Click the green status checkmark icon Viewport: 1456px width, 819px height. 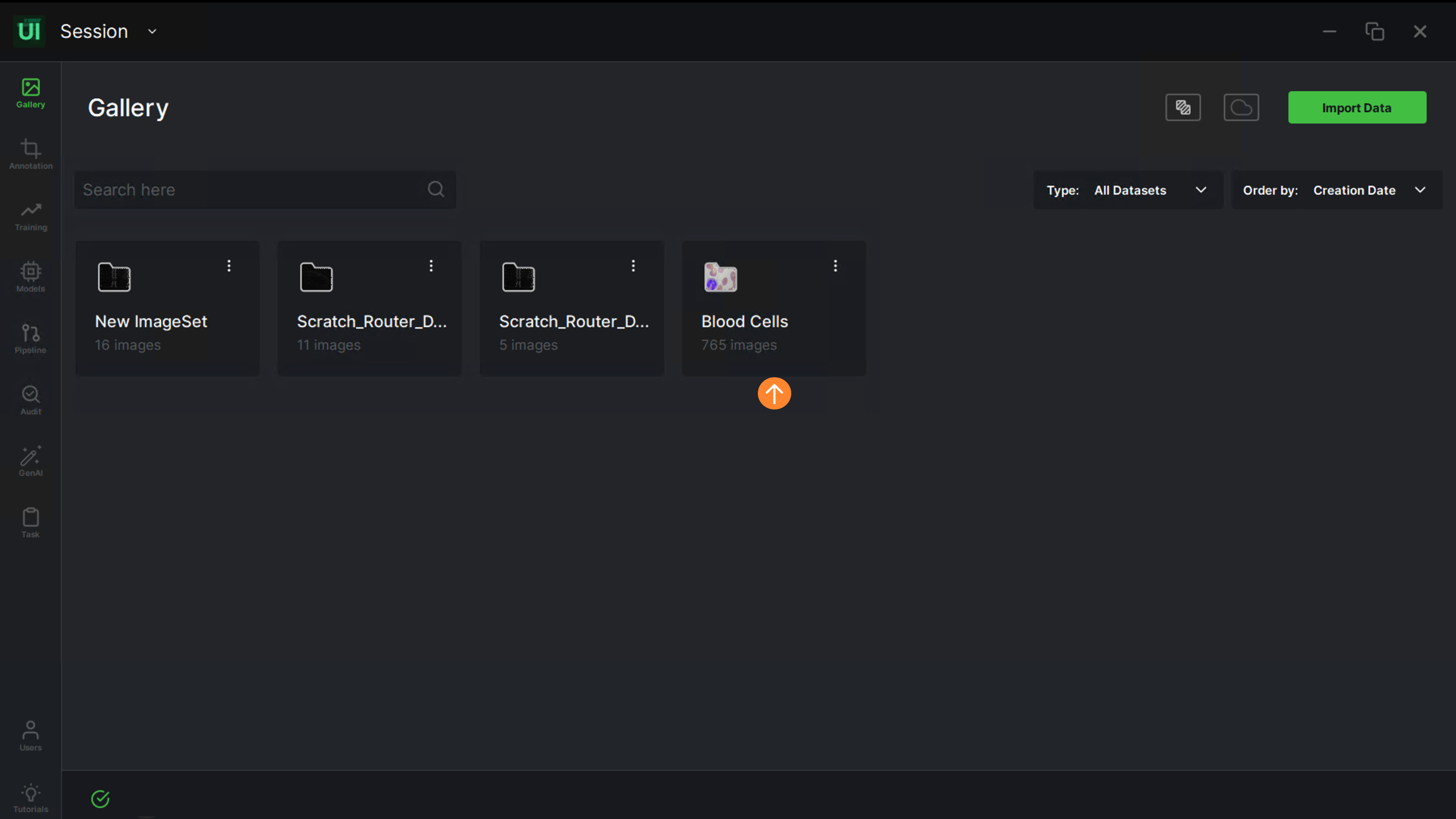[100, 799]
